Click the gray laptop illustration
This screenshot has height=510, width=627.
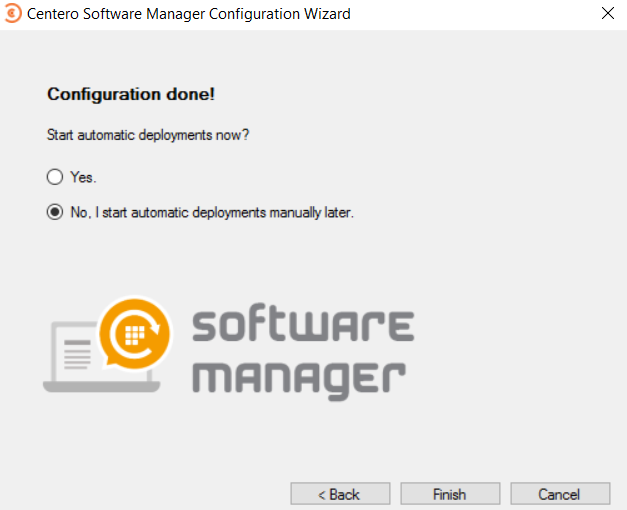click(x=102, y=356)
